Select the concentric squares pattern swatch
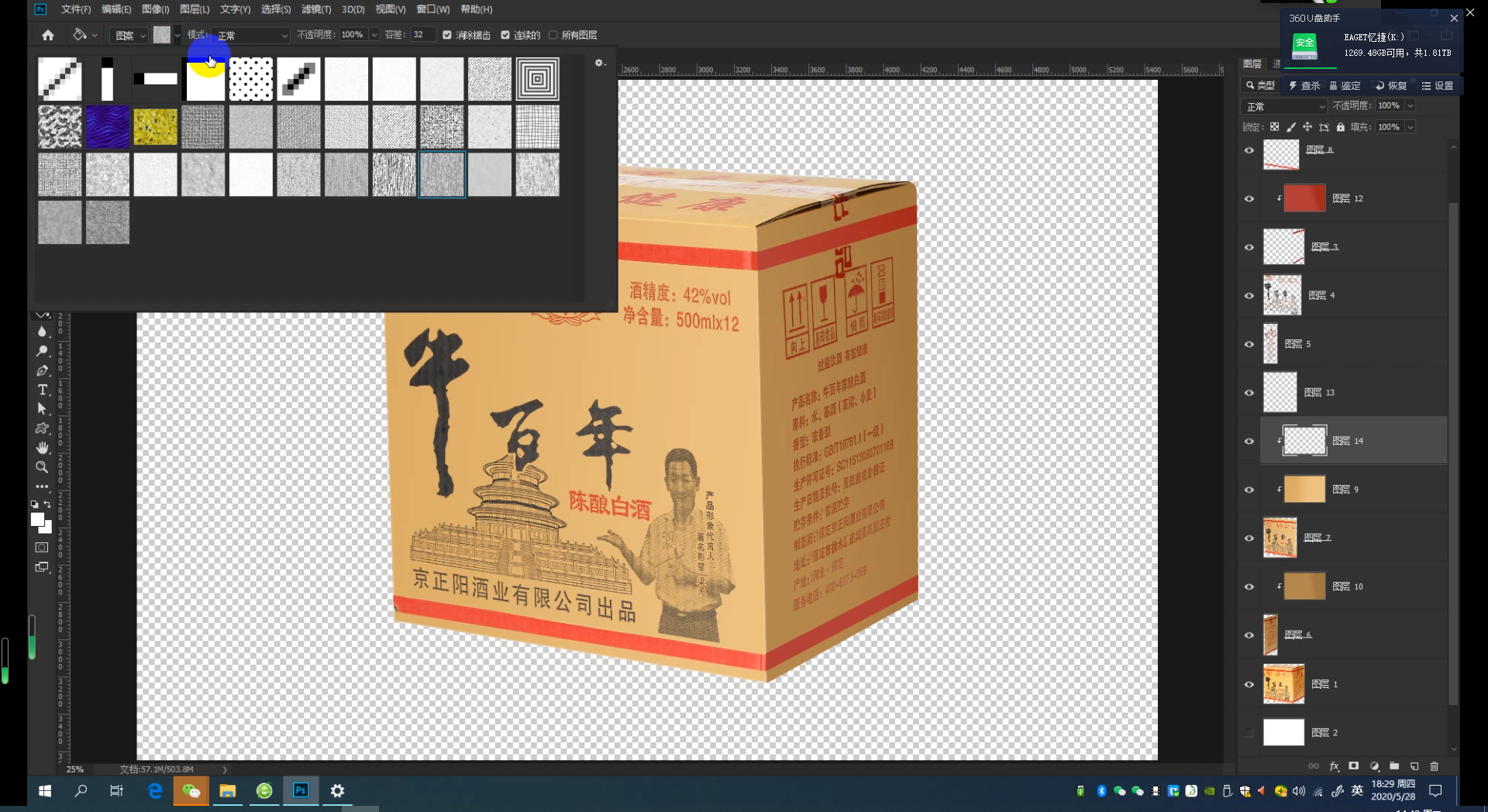This screenshot has height=812, width=1488. (538, 79)
